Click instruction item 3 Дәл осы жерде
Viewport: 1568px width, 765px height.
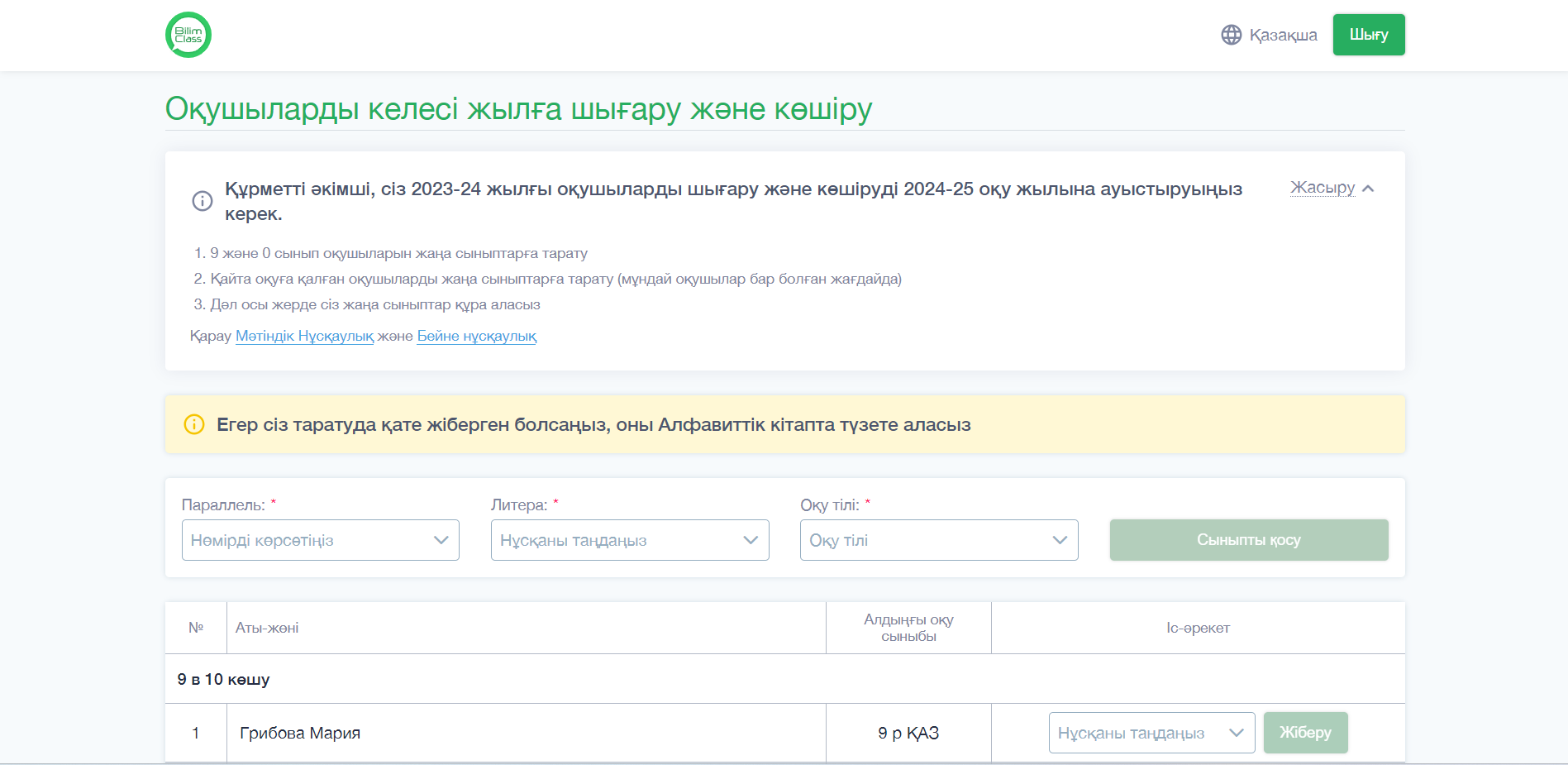point(375,304)
